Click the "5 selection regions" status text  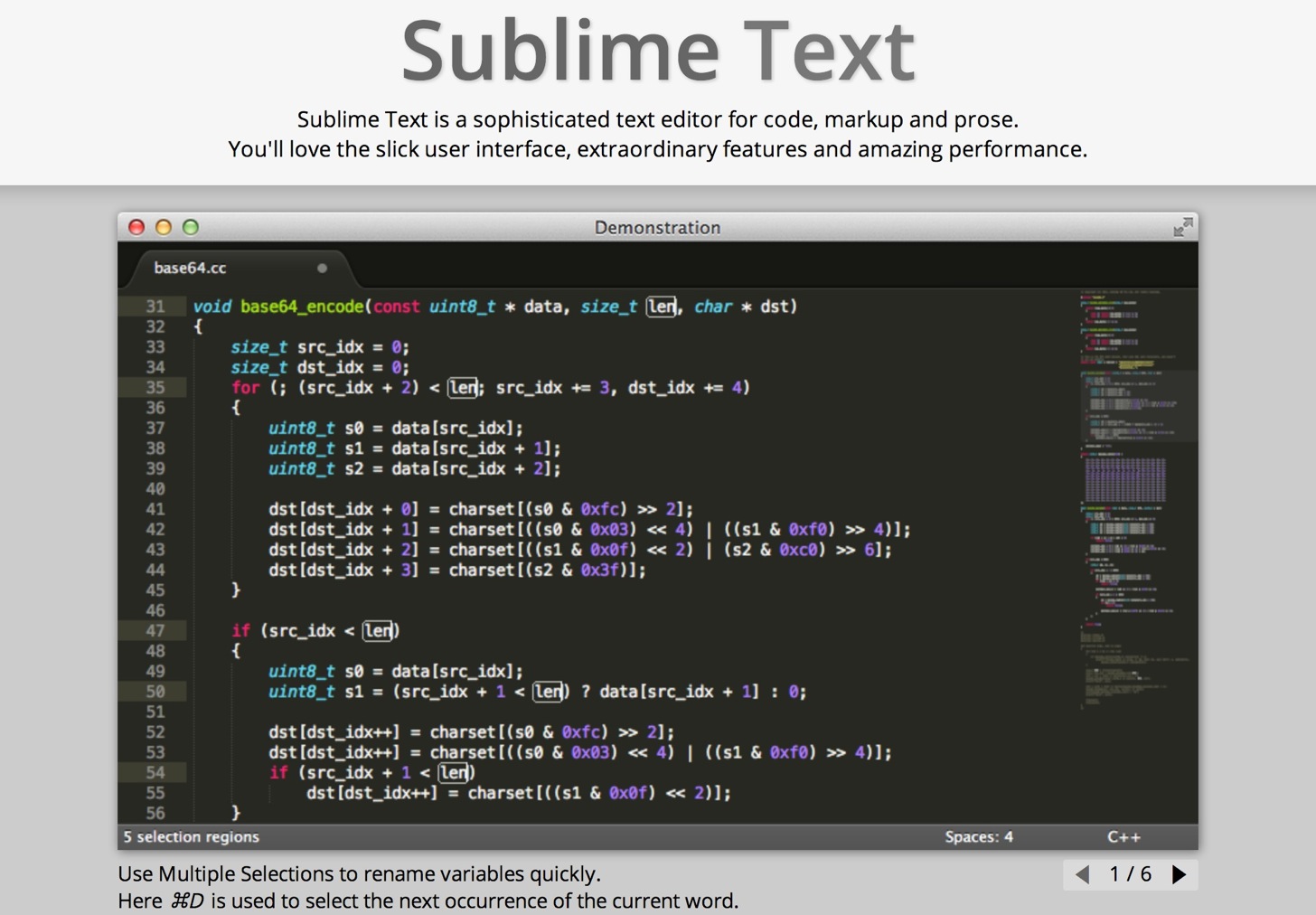(191, 837)
